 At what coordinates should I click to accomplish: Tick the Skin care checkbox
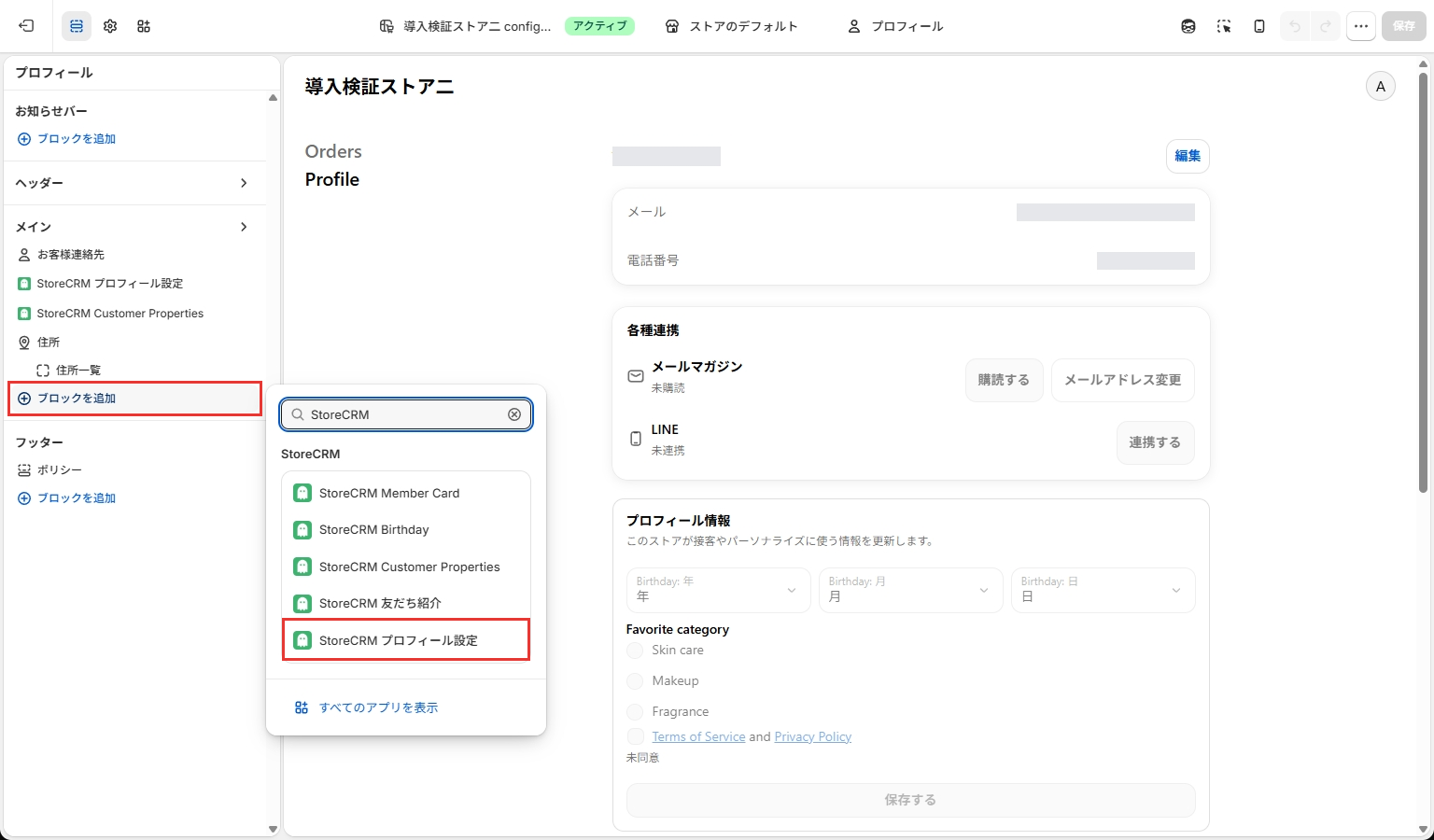(635, 651)
